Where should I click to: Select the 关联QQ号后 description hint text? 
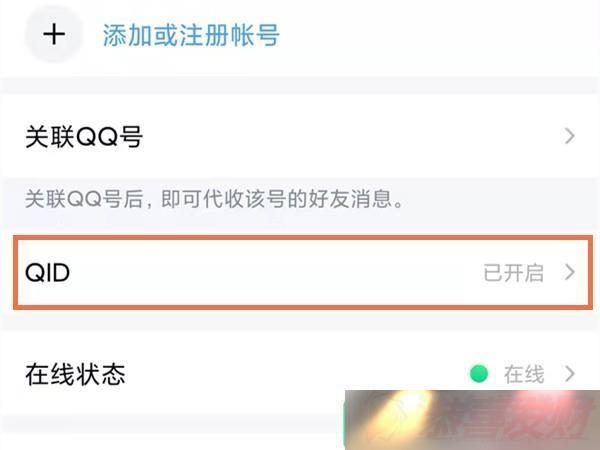214,199
